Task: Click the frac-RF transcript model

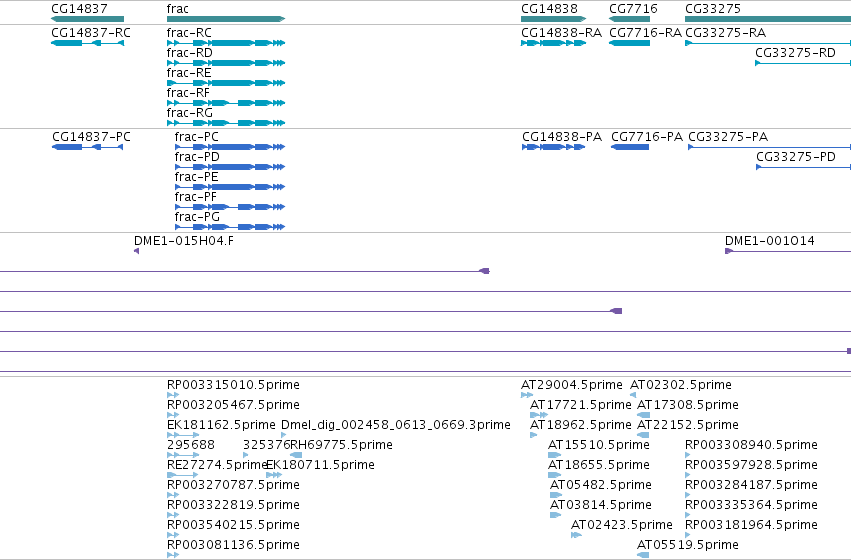Action: pyautogui.click(x=226, y=103)
